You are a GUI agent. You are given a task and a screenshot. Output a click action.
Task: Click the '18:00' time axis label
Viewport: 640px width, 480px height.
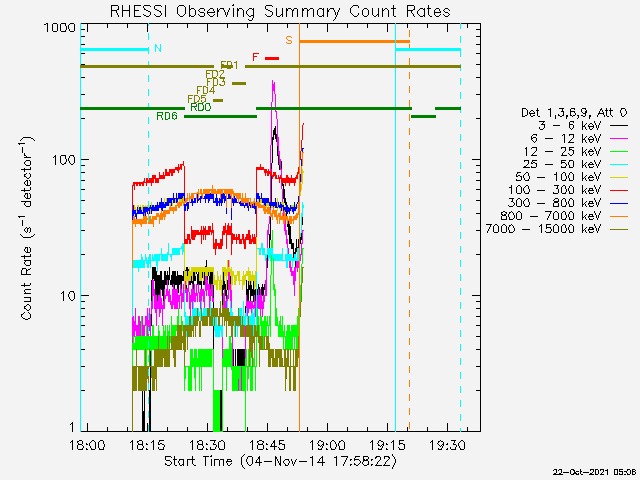(x=87, y=445)
